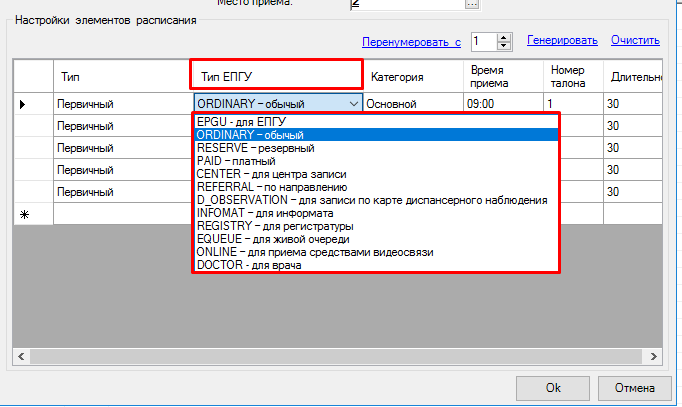The height and width of the screenshot is (407, 682).
Task: Click the Очистить link
Action: [635, 41]
